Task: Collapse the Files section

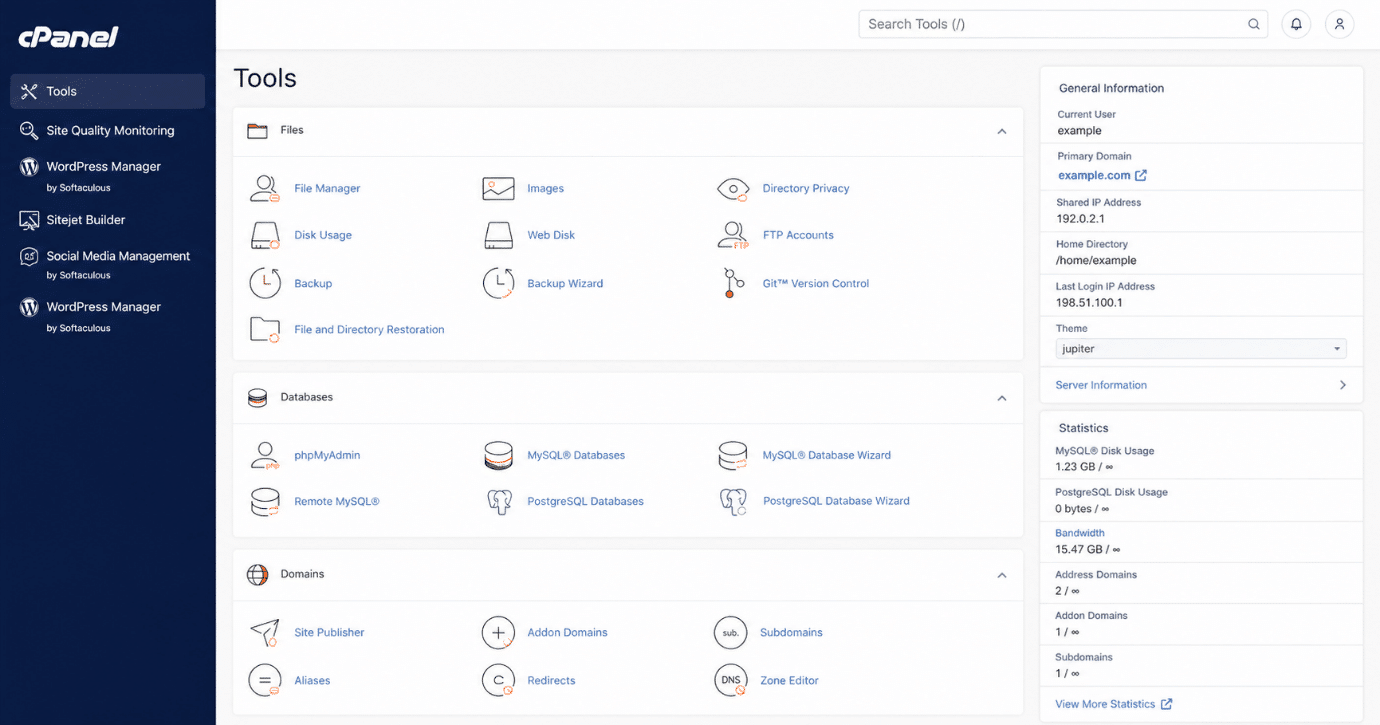Action: [1001, 131]
